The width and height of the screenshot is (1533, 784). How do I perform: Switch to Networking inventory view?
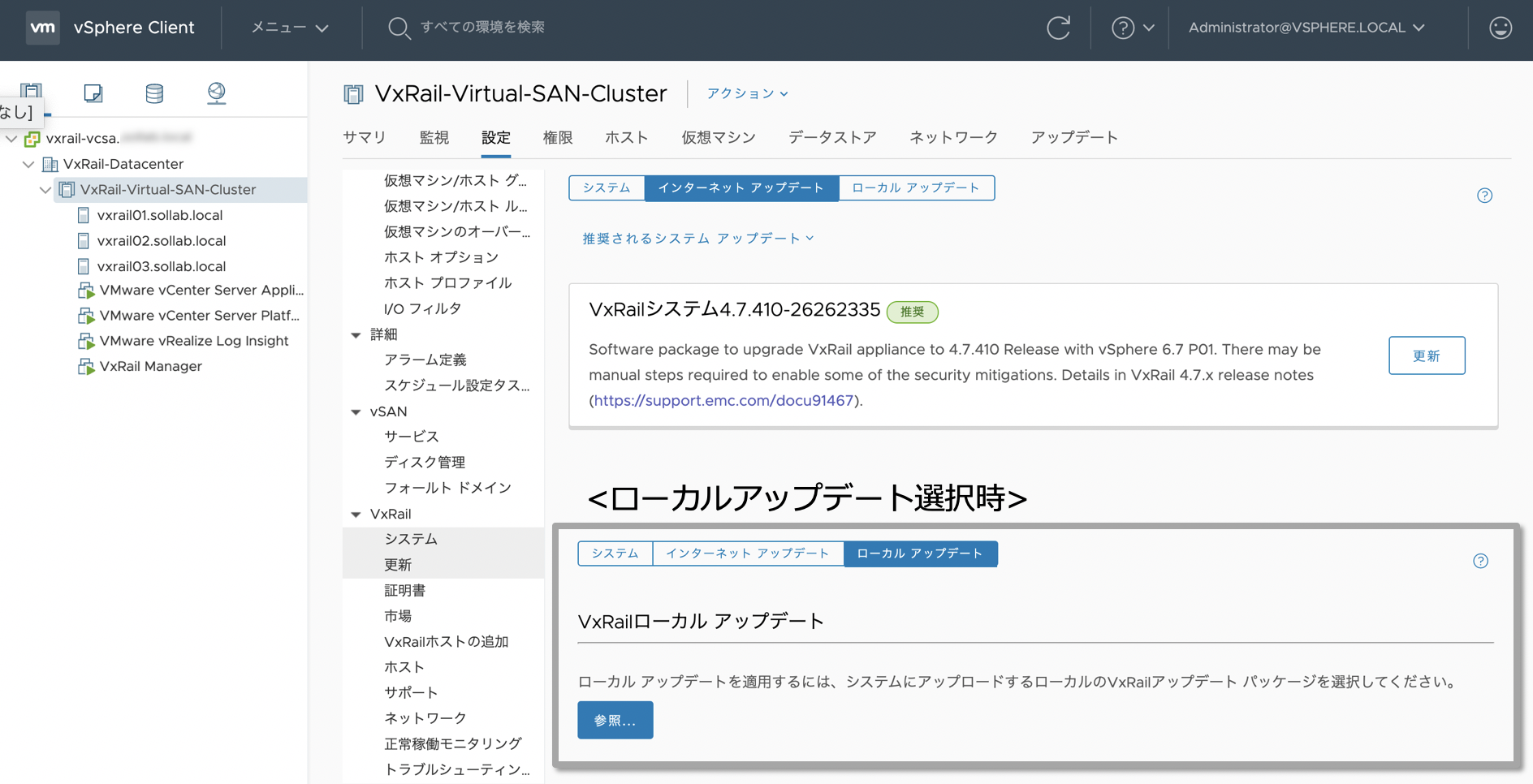click(216, 93)
